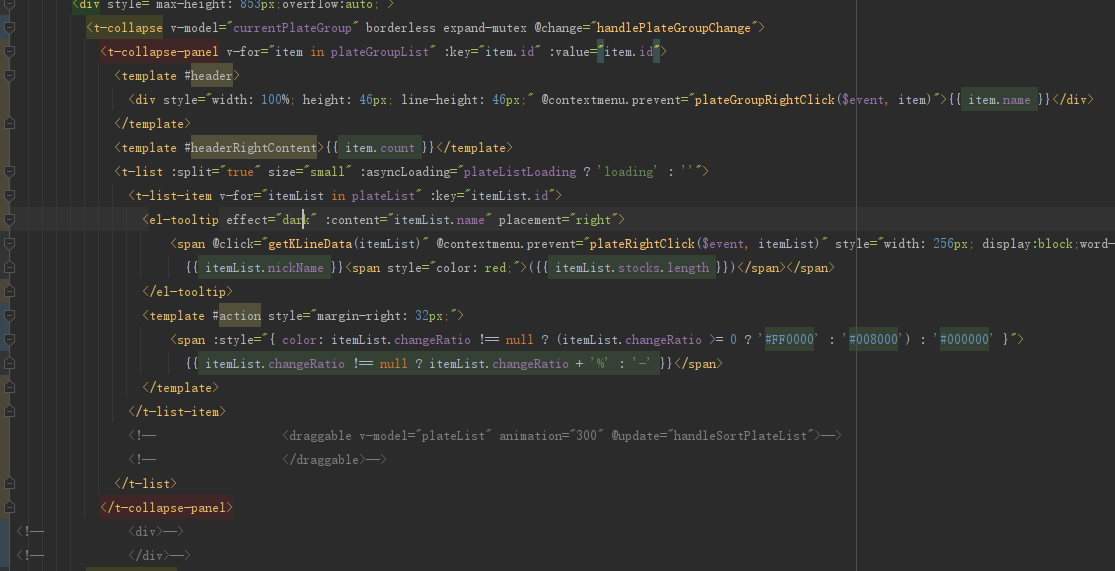
Task: Collapse the span @click block fold marker
Action: (x=9, y=244)
